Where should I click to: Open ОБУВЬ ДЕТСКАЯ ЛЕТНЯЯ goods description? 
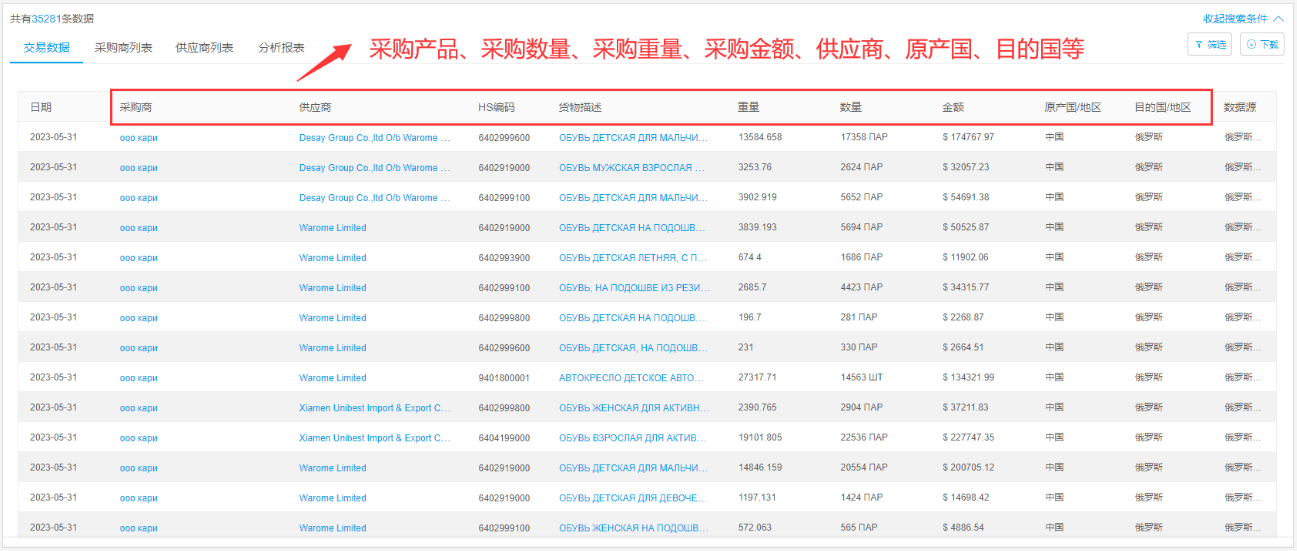point(633,257)
